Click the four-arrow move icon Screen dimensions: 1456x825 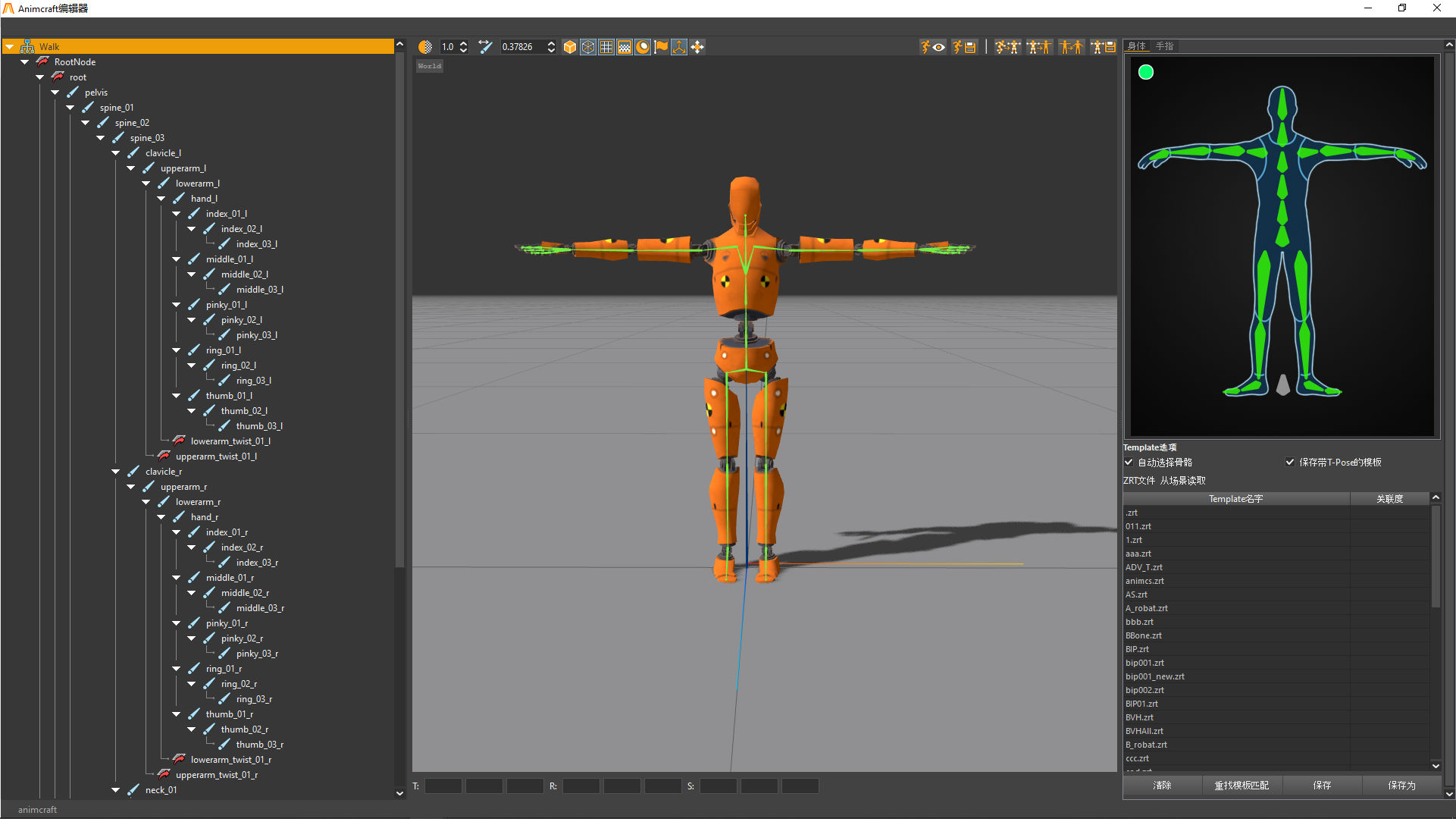[x=697, y=47]
